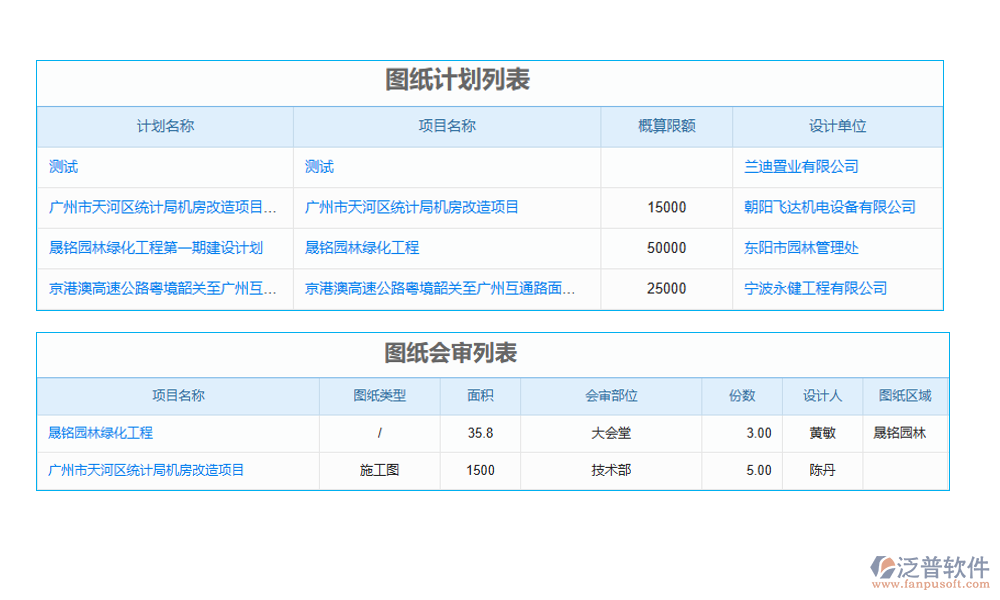Open the 测试 link in 项目名称 column
1000x600 pixels.
coord(319,167)
